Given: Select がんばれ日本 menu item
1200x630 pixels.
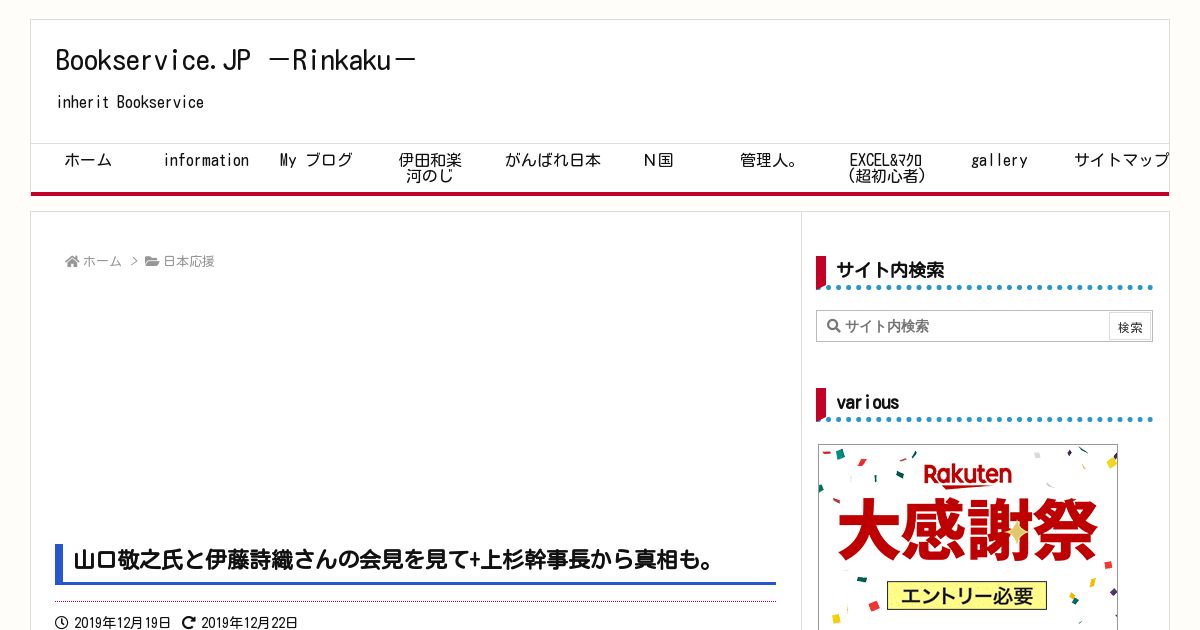Looking at the screenshot, I should (x=553, y=160).
